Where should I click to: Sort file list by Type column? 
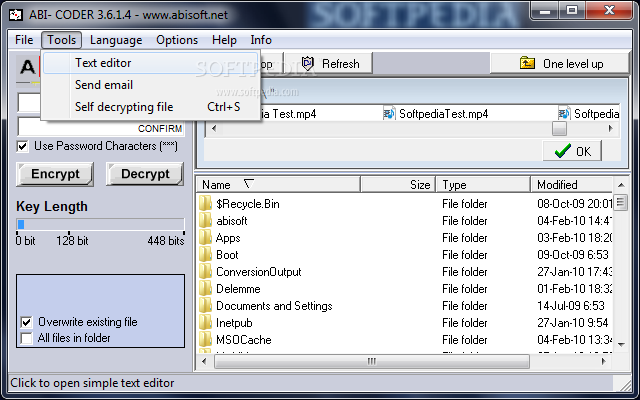pyautogui.click(x=484, y=184)
